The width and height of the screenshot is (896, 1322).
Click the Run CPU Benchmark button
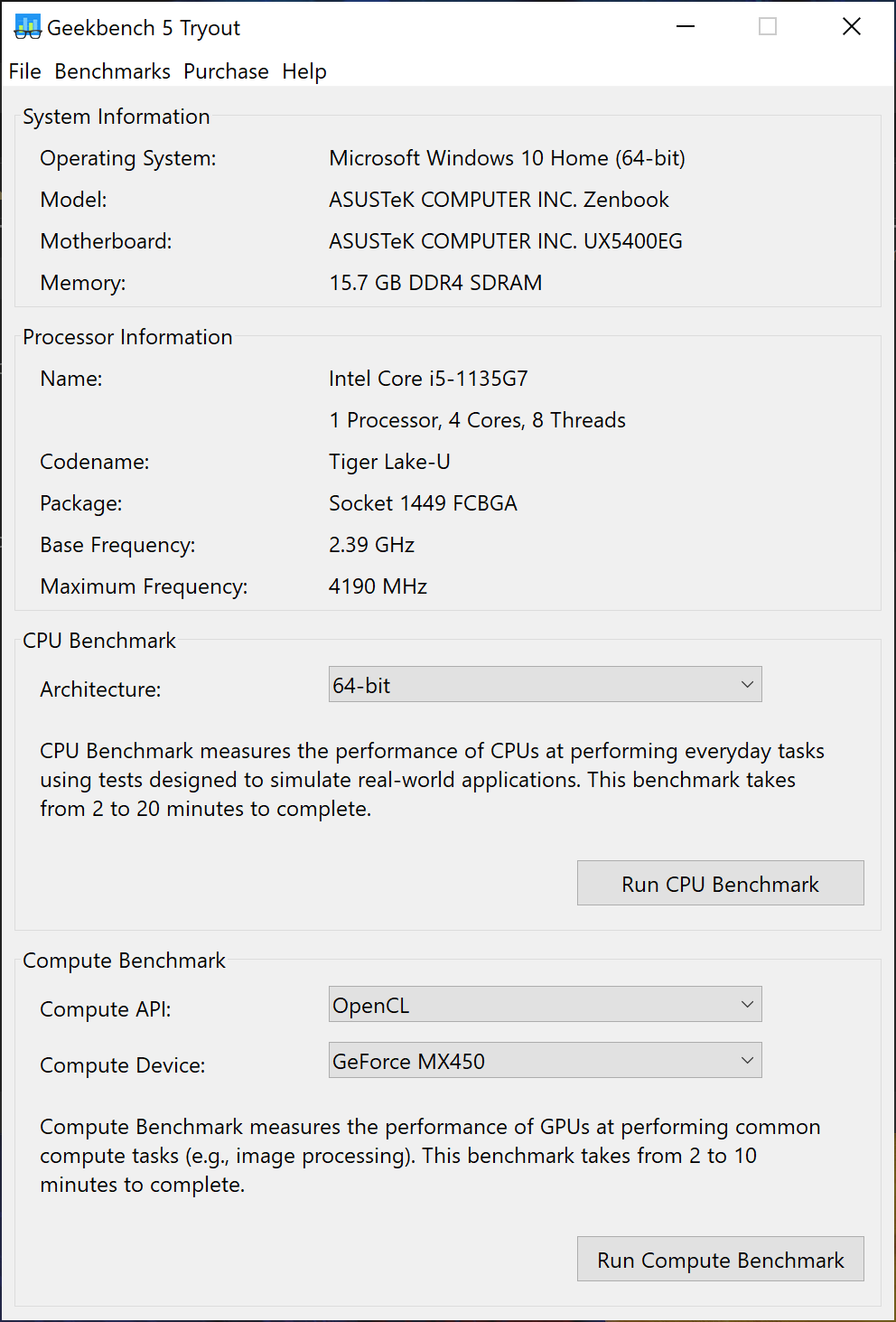point(720,883)
